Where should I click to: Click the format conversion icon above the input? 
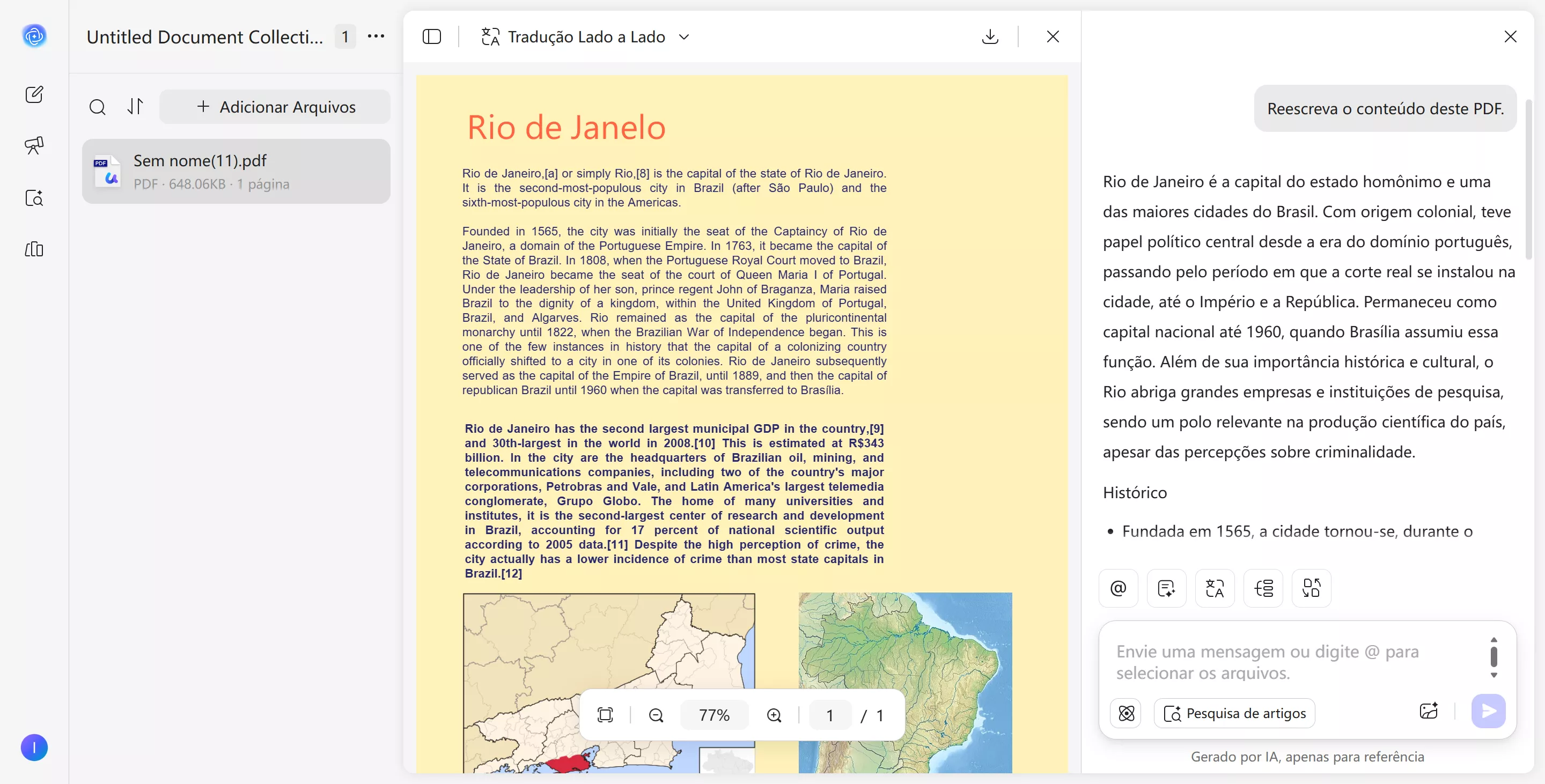(x=1311, y=588)
